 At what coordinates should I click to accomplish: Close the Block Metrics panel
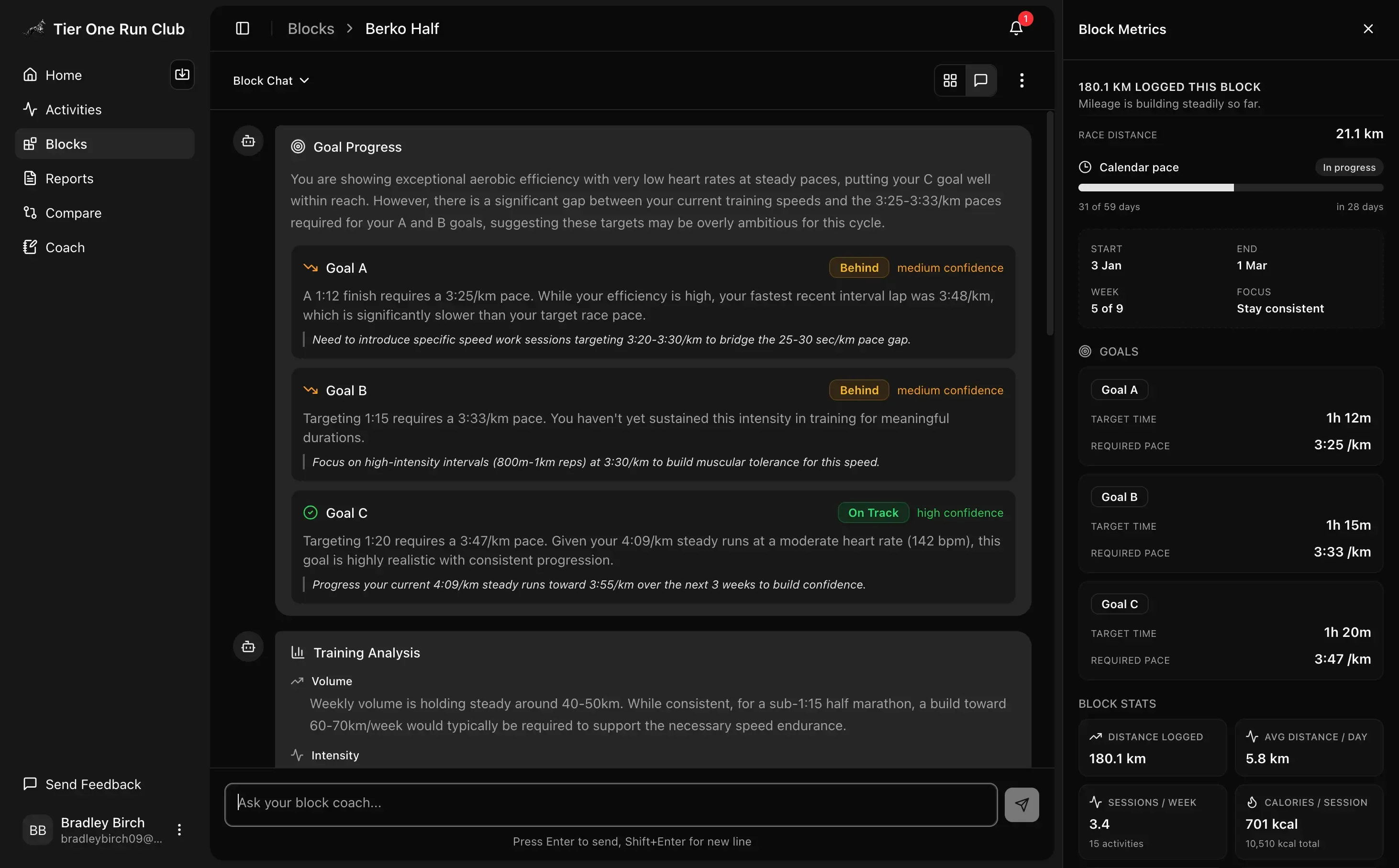(1368, 29)
